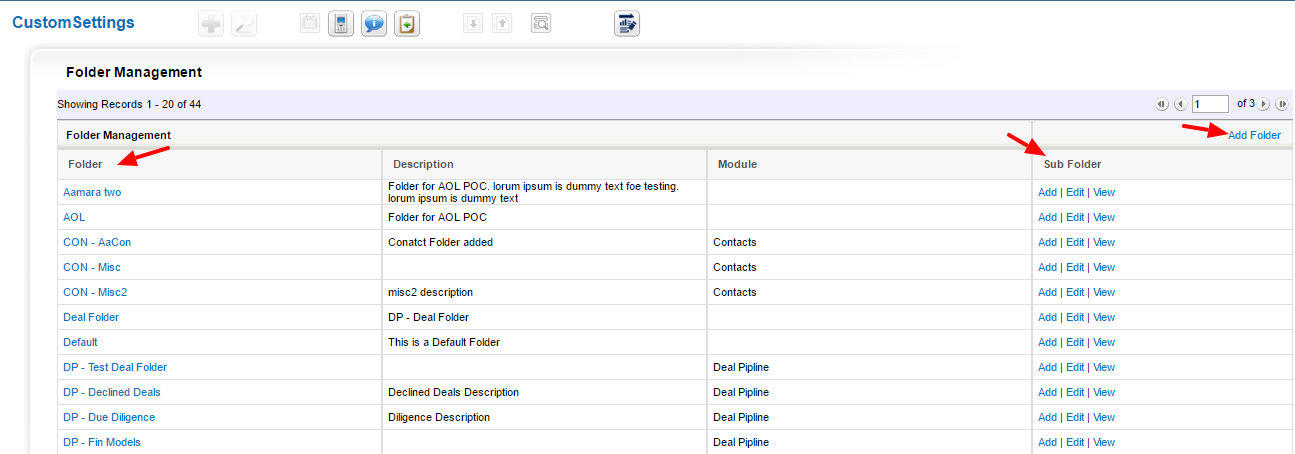
Task: Open the Aamara two folder link
Action: [92, 192]
